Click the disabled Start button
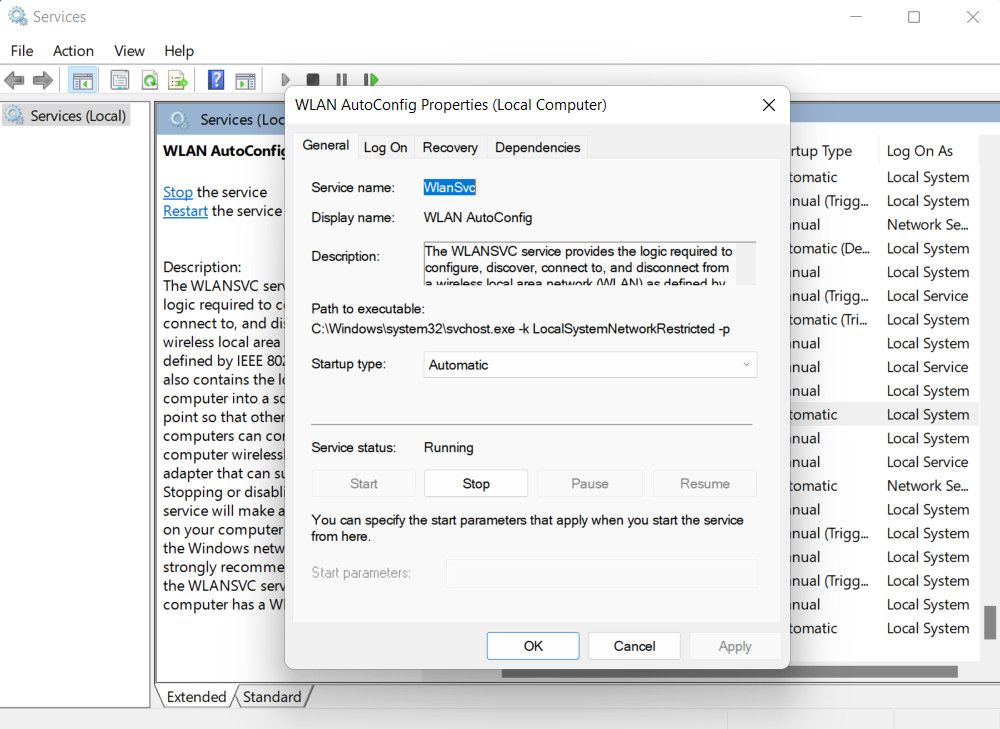Image resolution: width=1000 pixels, height=729 pixels. pos(364,483)
